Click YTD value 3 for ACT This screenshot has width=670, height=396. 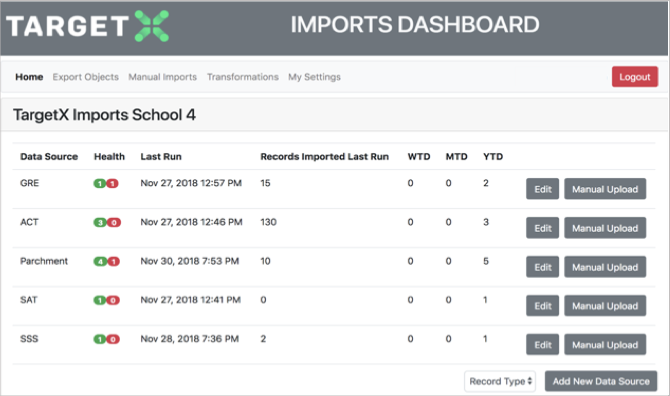point(486,222)
